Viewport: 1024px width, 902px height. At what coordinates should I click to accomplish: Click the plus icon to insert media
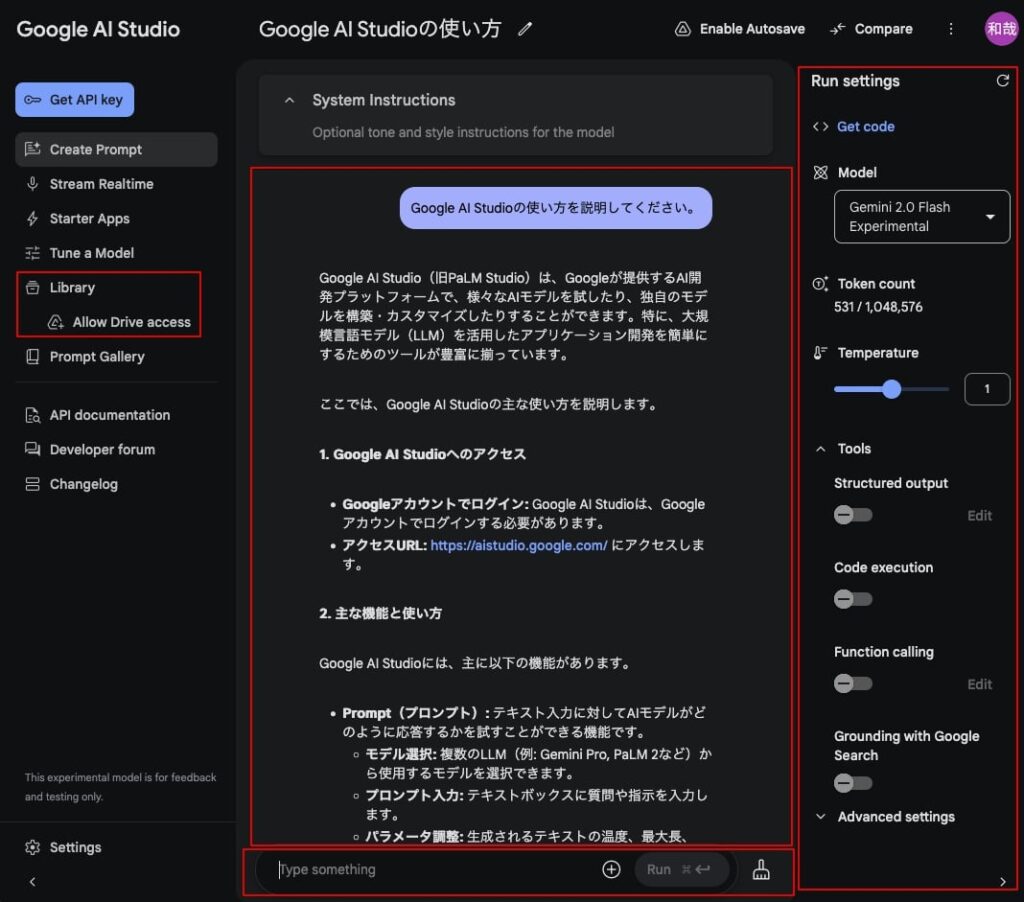pyautogui.click(x=611, y=870)
